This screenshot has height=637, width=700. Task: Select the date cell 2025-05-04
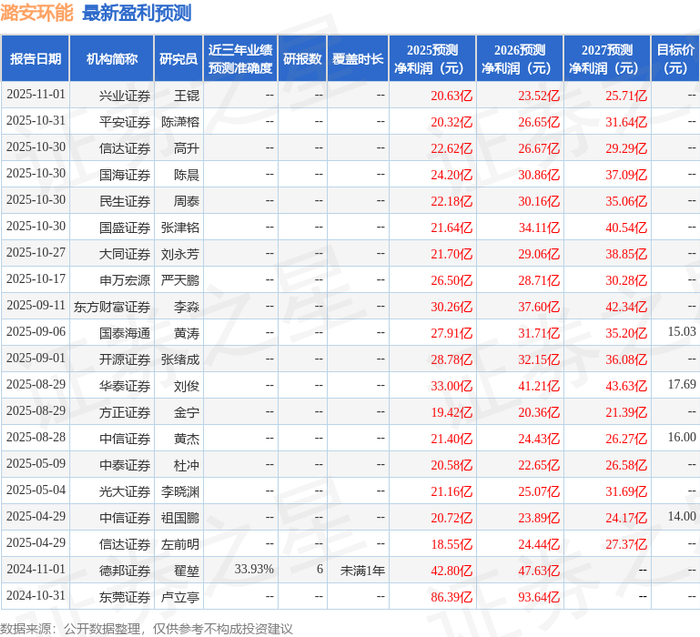[x=36, y=491]
